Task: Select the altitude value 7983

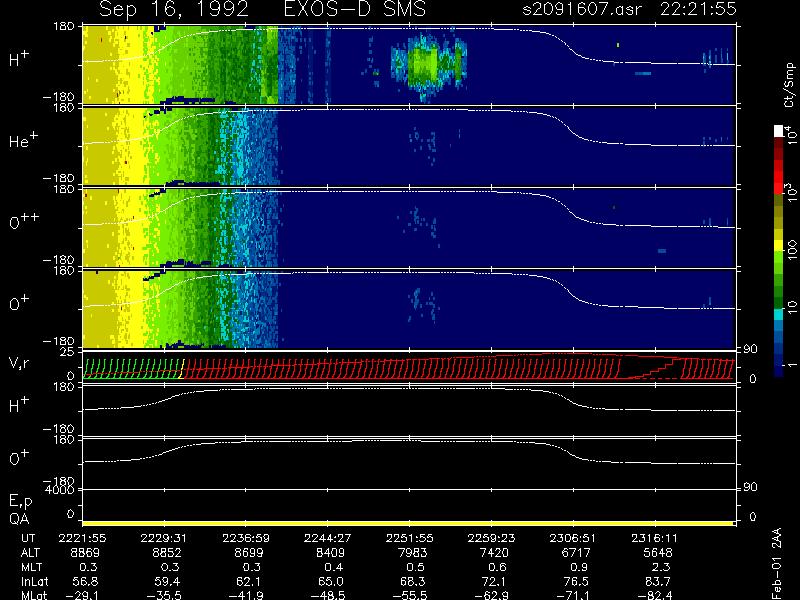Action: 411,553
